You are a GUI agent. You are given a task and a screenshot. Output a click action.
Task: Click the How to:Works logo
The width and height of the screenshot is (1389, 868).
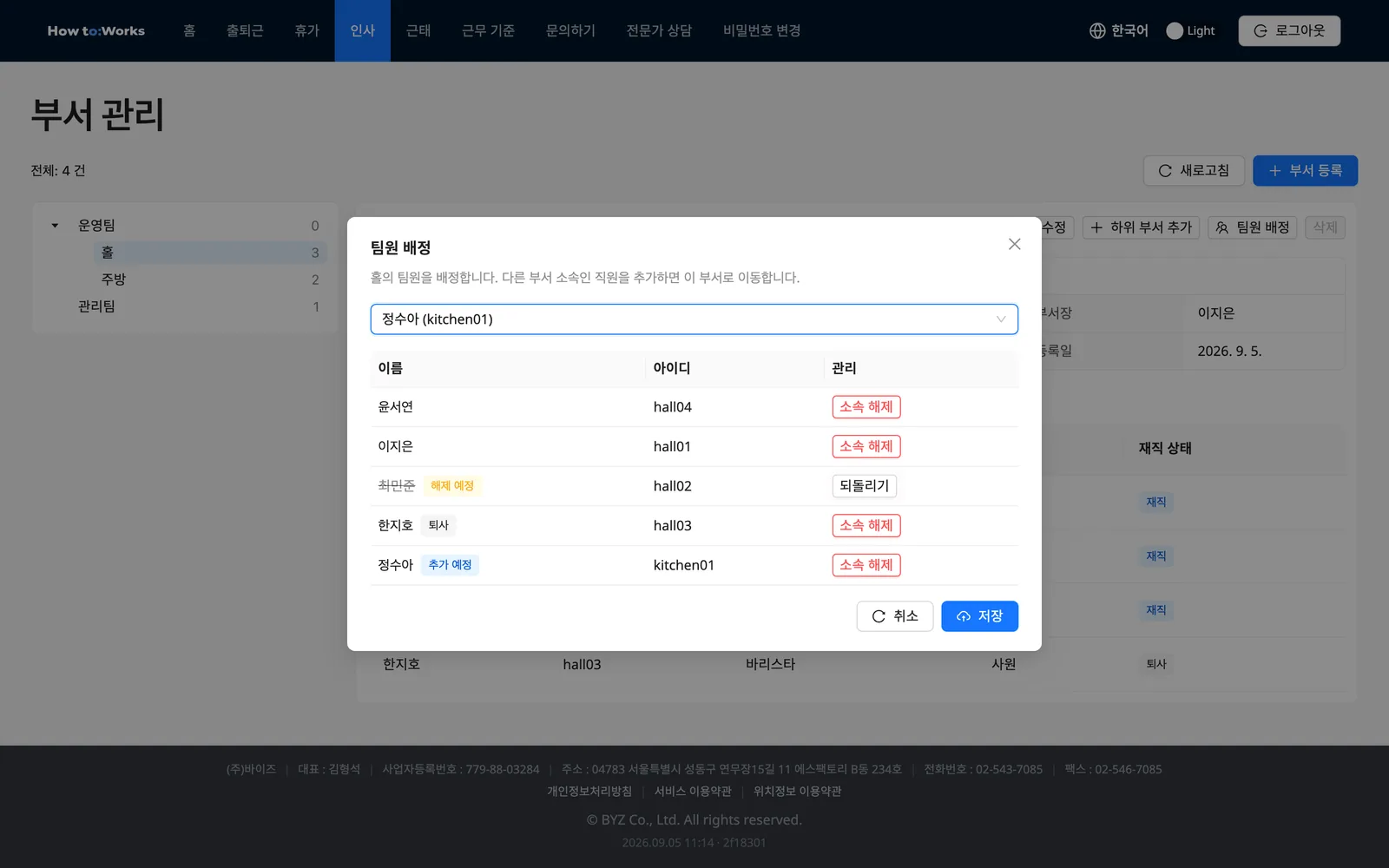coord(96,30)
